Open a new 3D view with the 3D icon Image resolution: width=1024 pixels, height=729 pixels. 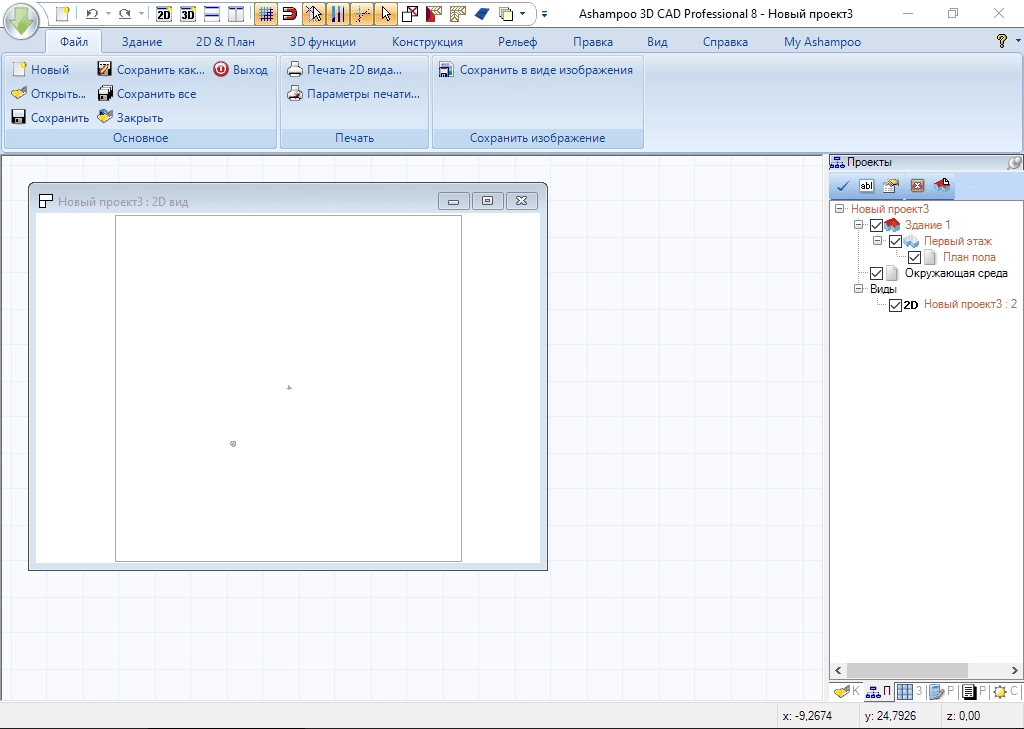[x=188, y=14]
